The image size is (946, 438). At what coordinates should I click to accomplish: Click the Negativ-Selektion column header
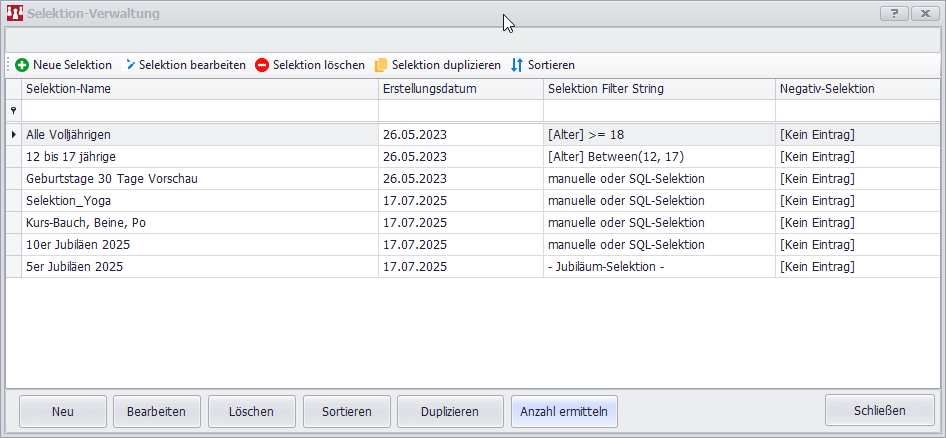(856, 89)
